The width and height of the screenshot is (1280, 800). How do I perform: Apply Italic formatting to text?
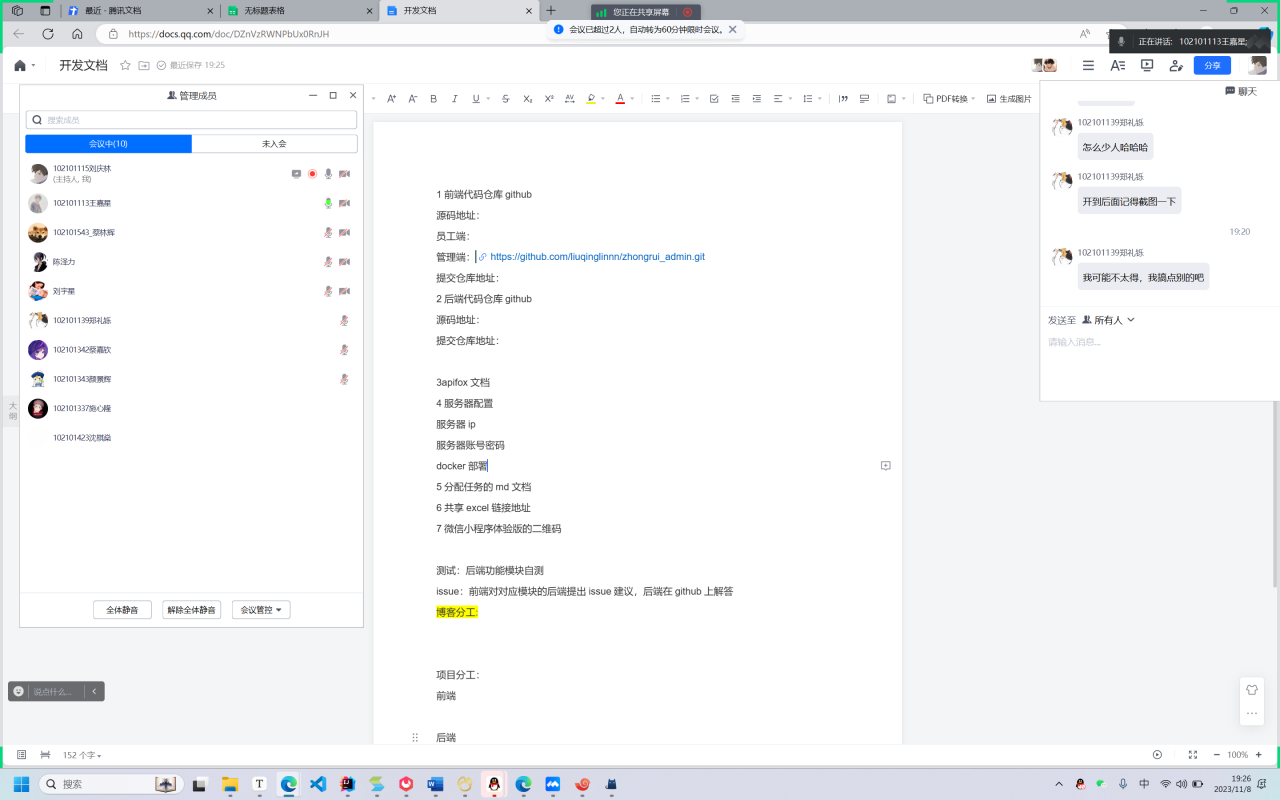[454, 98]
